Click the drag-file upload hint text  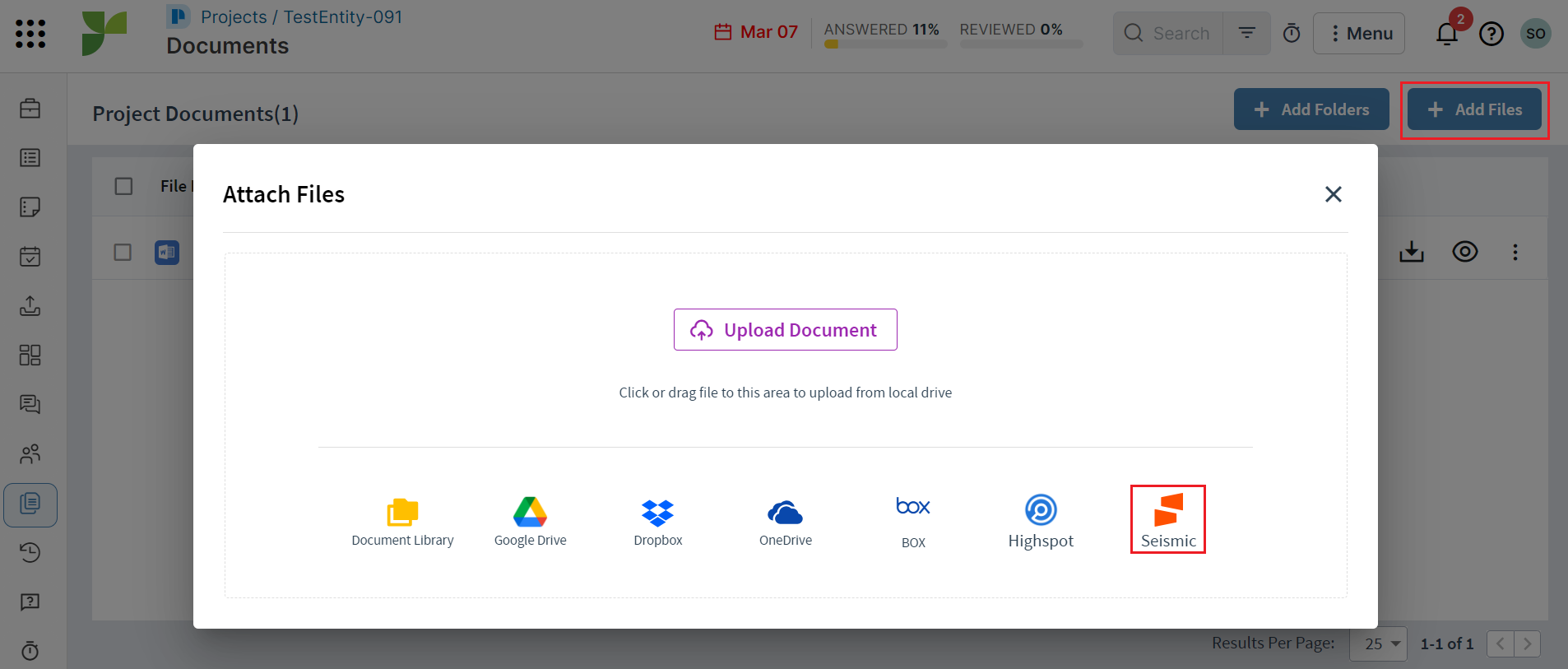coord(786,393)
